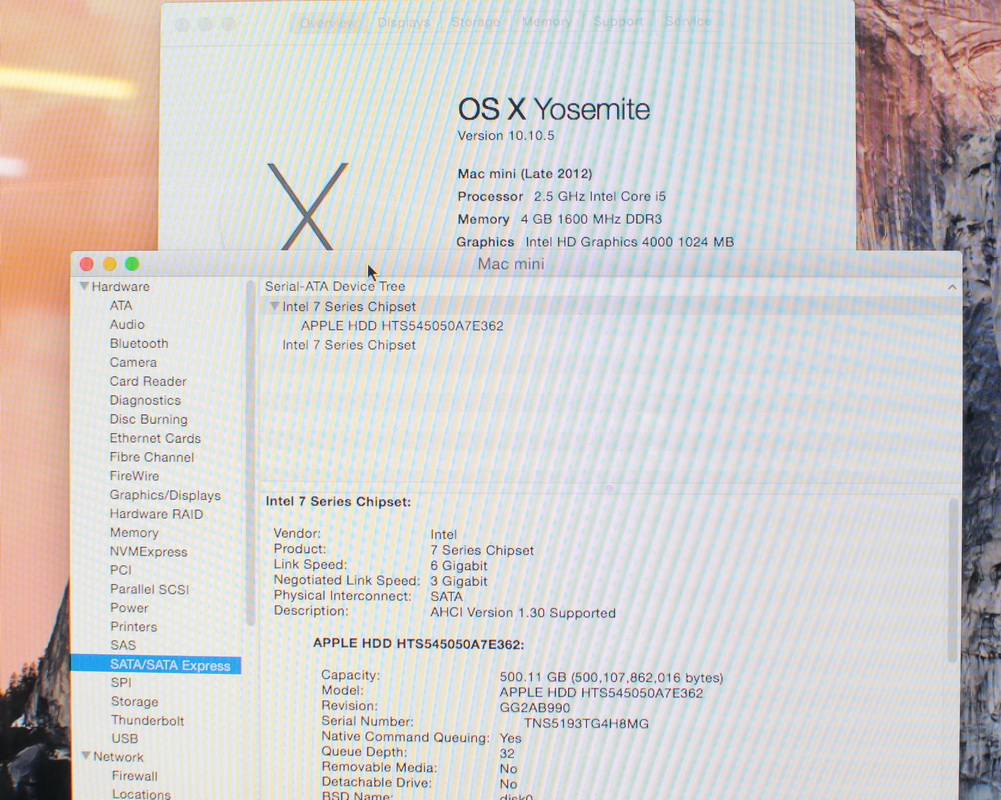1001x800 pixels.
Task: Click the OS X Yosemite X logo
Action: click(308, 206)
